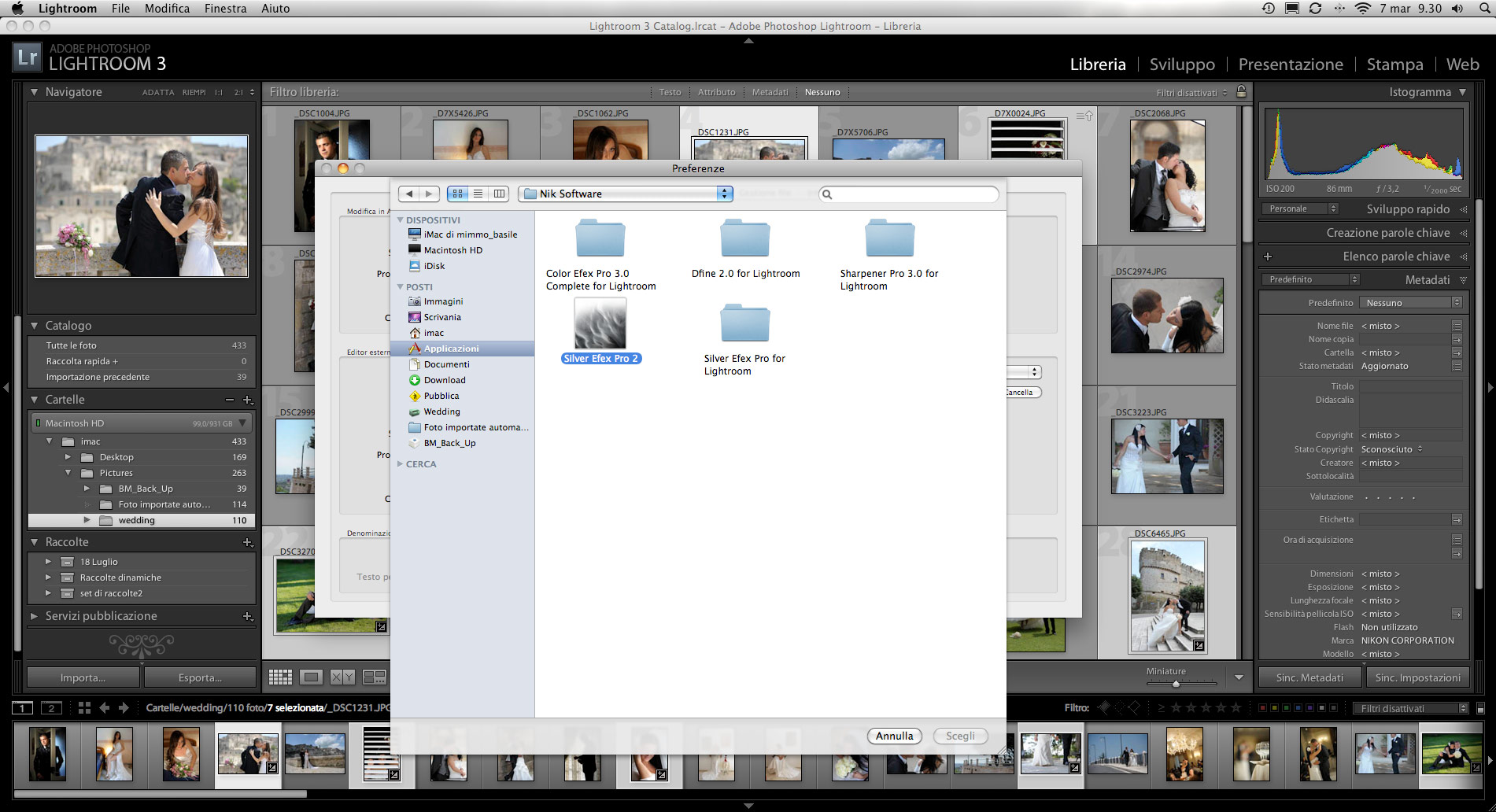Open the Stampa module
1496x812 pixels.
1394,65
